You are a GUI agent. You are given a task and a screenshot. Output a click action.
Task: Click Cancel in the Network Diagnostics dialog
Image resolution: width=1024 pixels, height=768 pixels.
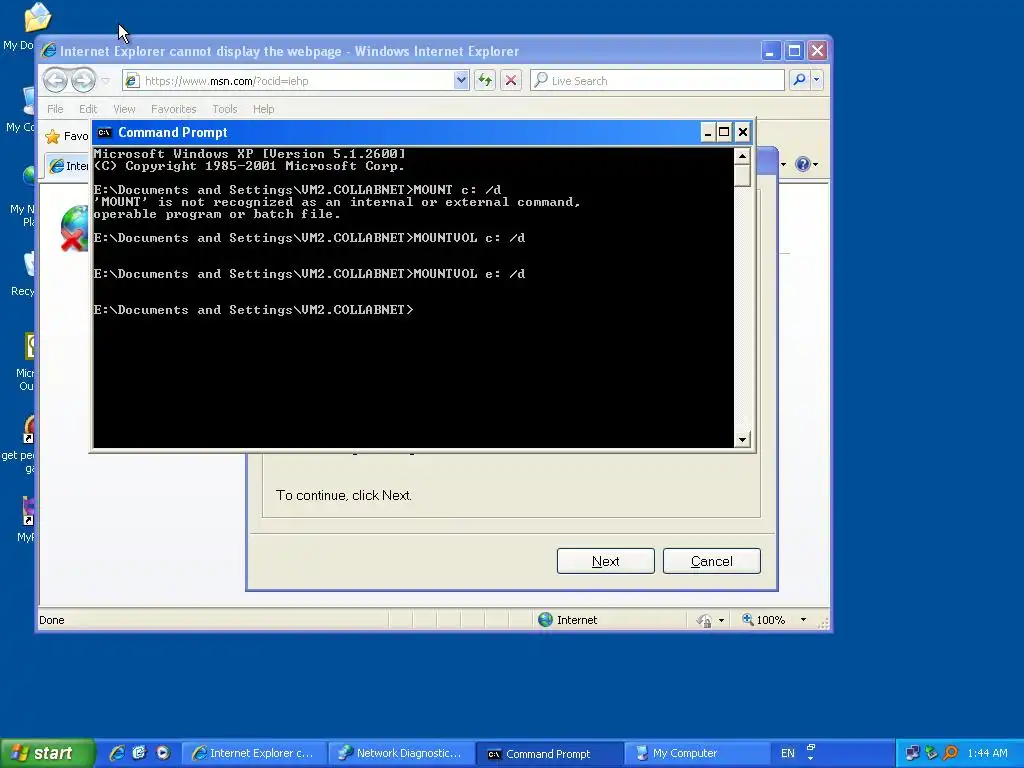click(x=712, y=561)
